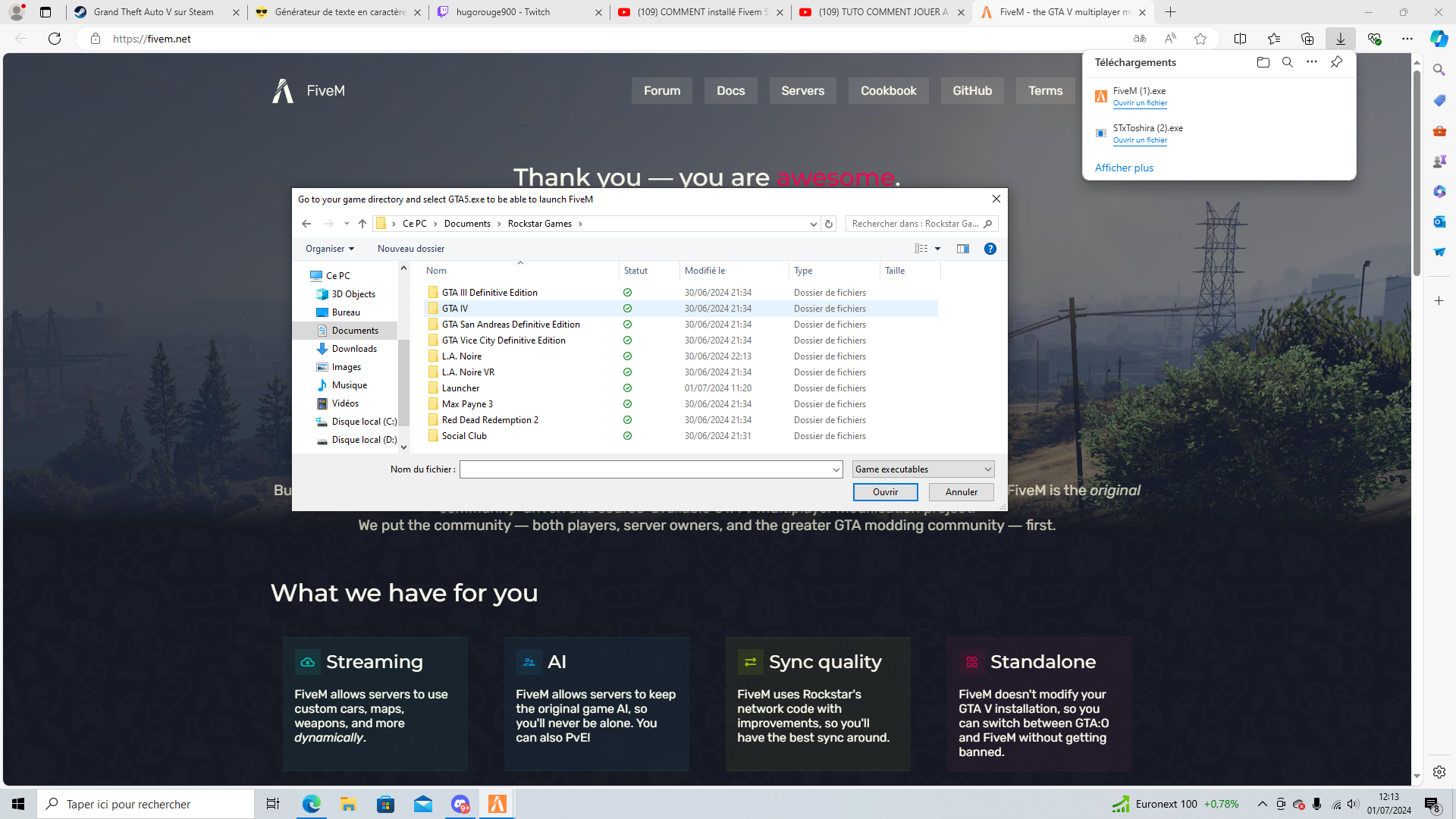Viewport: 1456px width, 819px height.
Task: Open the file dialog help icon
Action: pyautogui.click(x=990, y=249)
